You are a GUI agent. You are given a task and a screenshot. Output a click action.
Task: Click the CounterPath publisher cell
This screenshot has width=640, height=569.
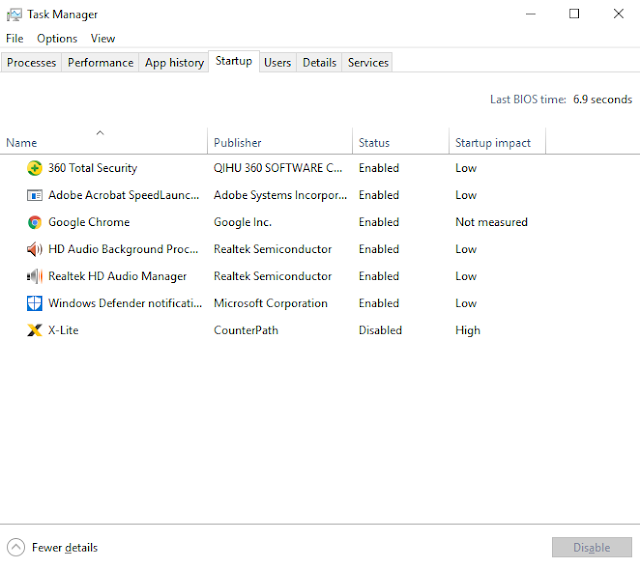coord(246,330)
